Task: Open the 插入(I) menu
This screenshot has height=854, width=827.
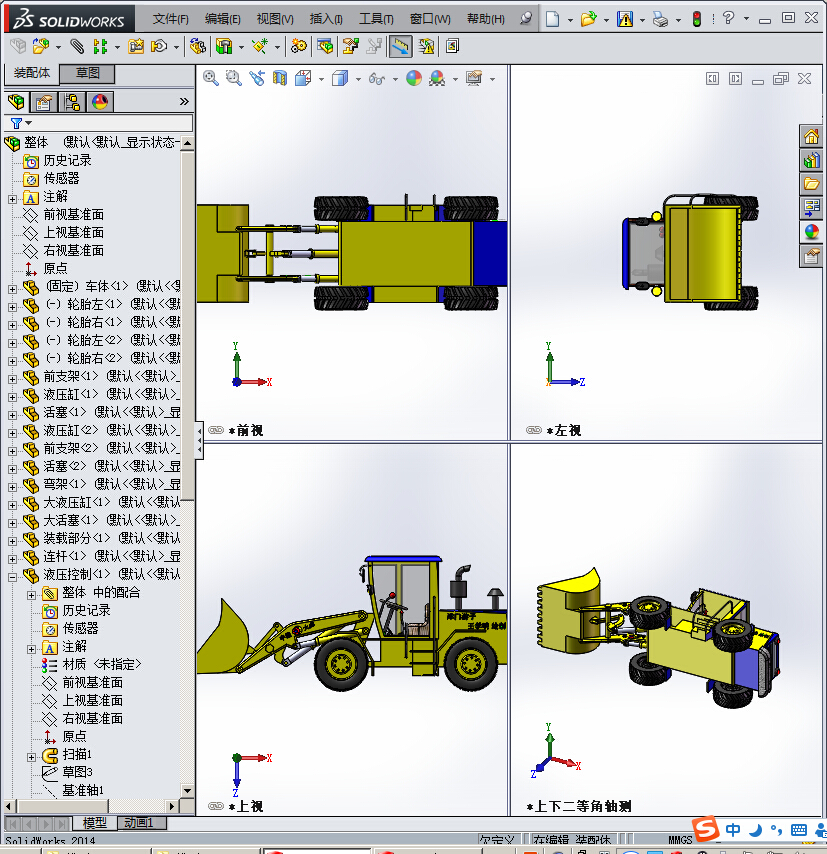Action: [x=326, y=19]
